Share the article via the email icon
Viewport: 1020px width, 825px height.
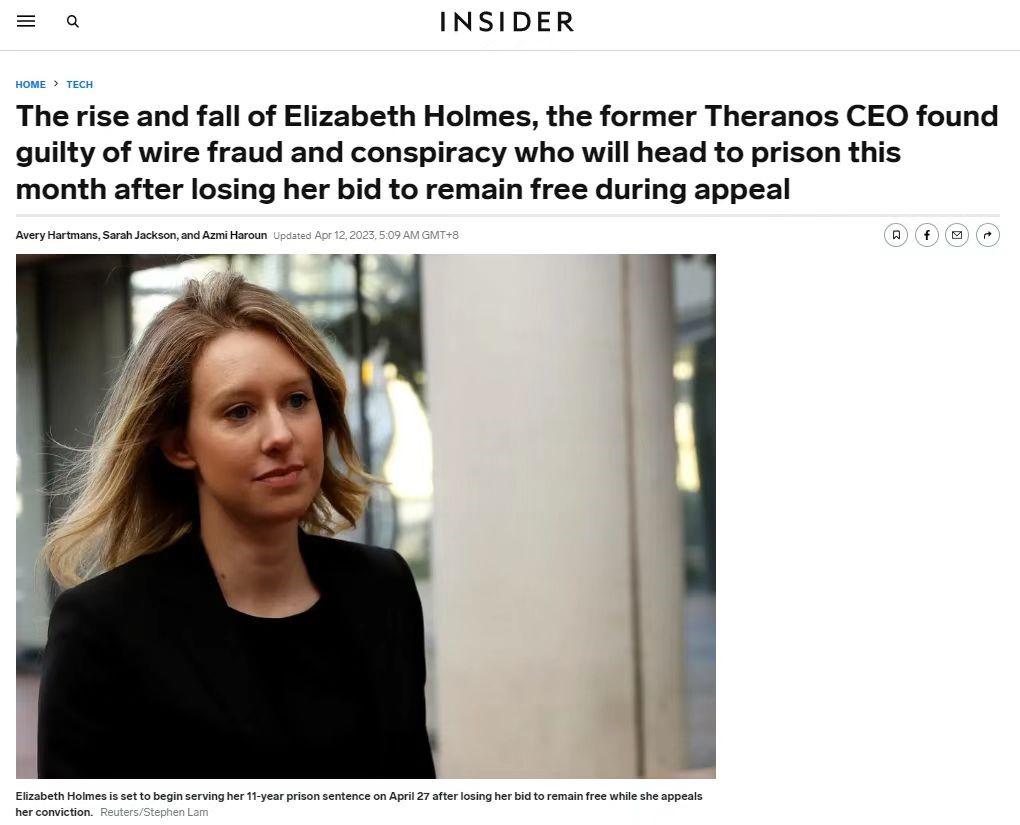[957, 235]
